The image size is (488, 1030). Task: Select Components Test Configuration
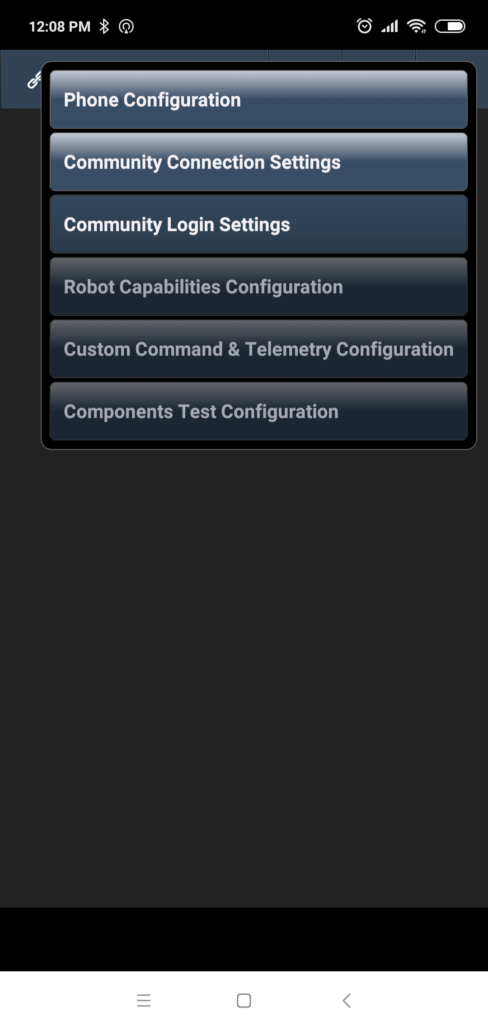coord(258,411)
